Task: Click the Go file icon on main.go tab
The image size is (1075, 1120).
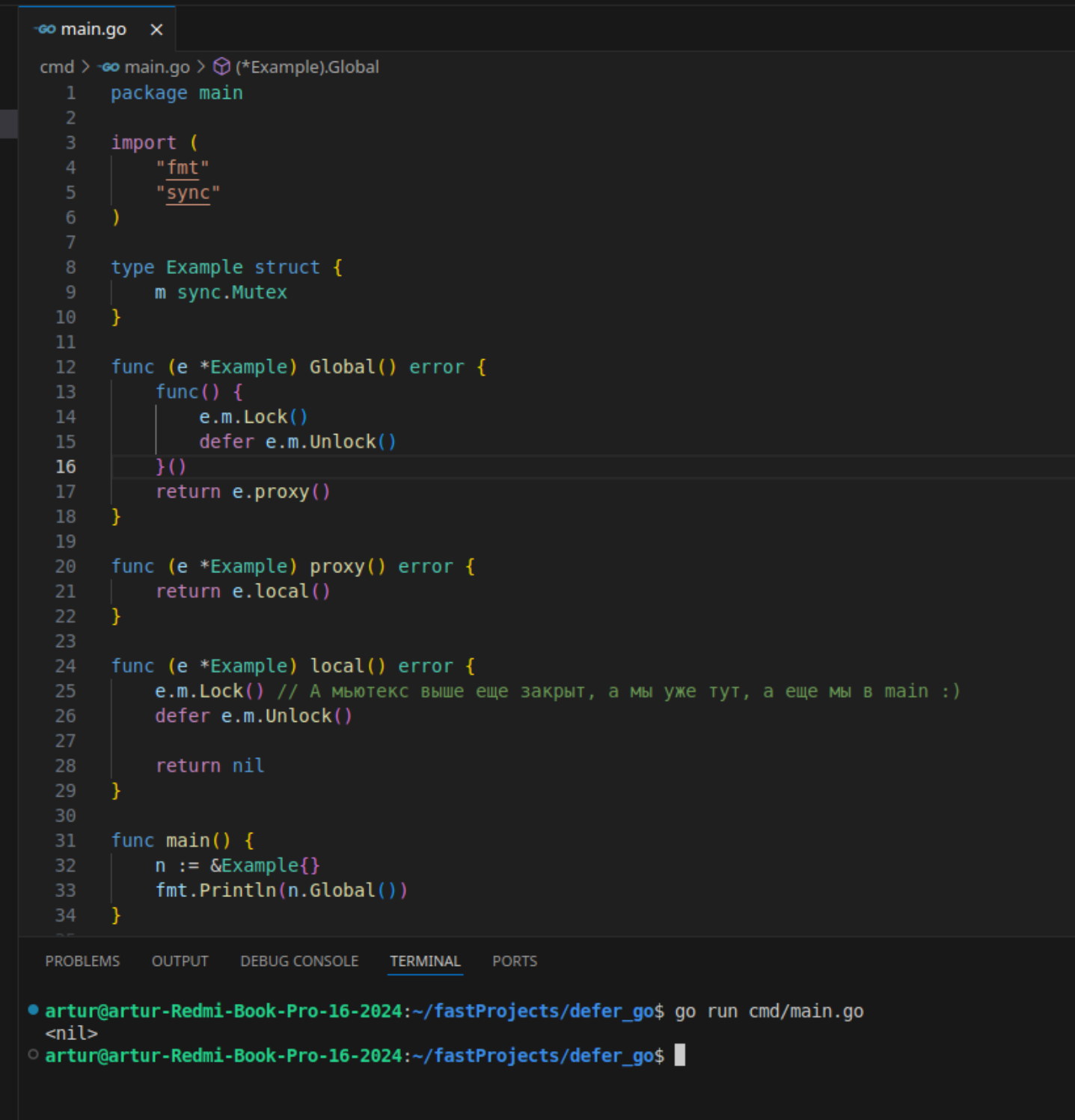Action: click(x=46, y=29)
